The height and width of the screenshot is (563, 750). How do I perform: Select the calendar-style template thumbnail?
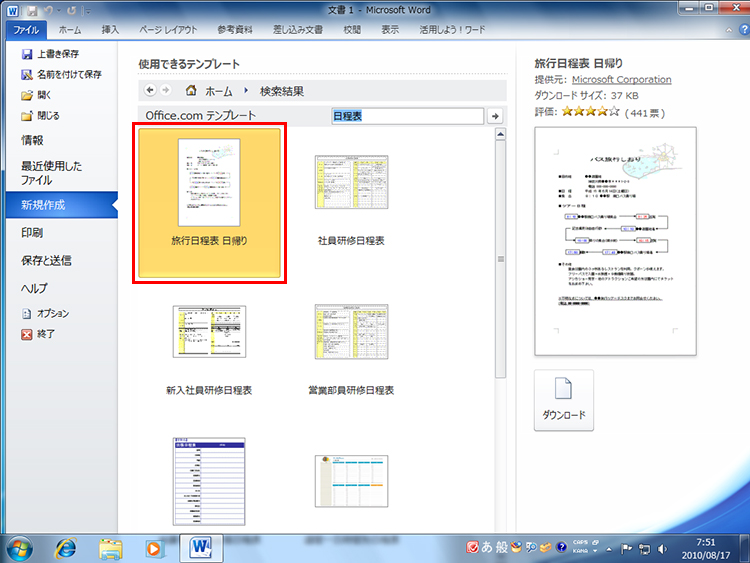click(x=352, y=481)
